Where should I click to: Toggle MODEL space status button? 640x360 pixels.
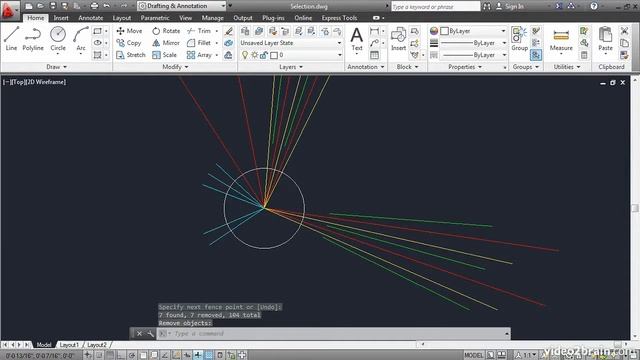coord(473,355)
